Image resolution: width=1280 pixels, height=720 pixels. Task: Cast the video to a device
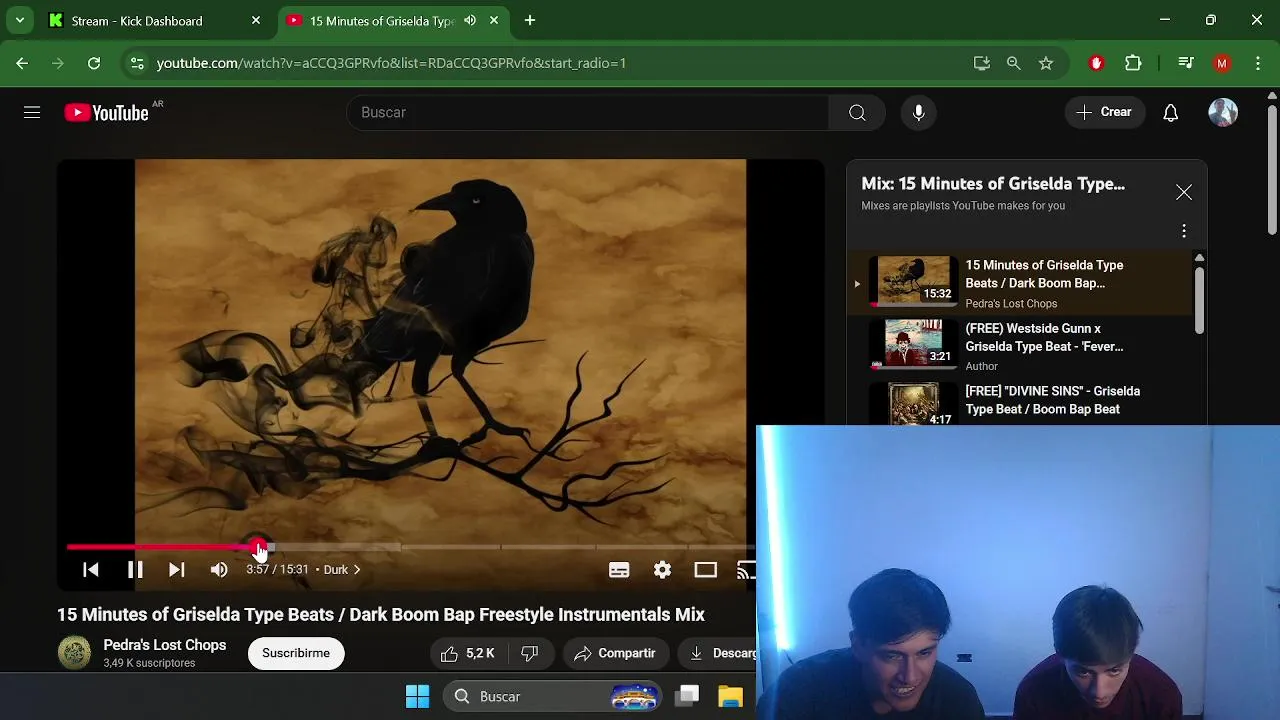tap(746, 570)
